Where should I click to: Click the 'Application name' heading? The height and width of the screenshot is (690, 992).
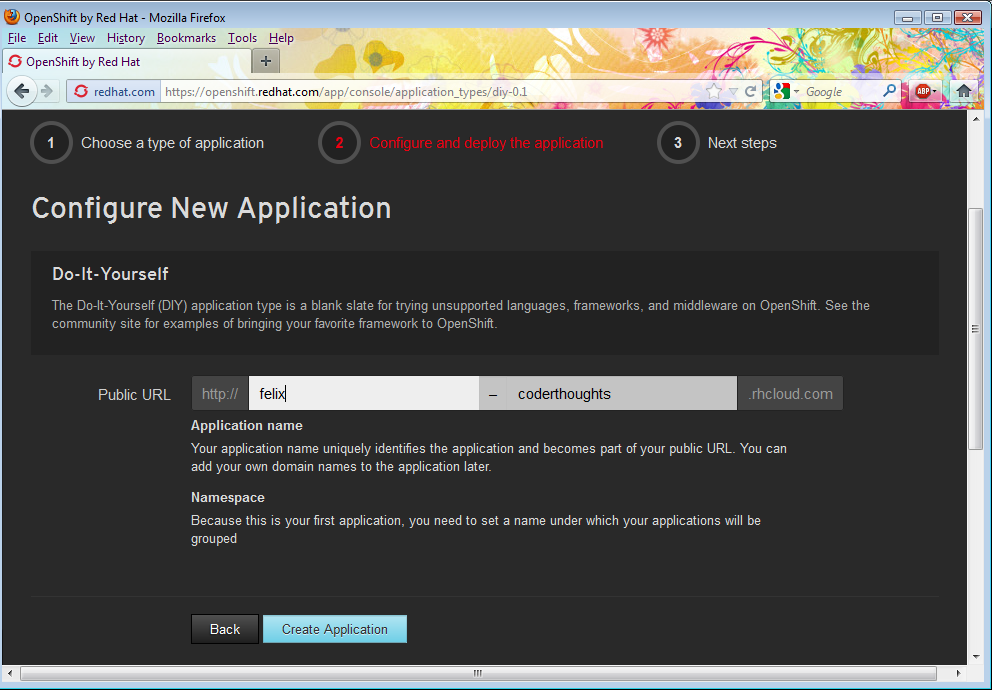[247, 426]
